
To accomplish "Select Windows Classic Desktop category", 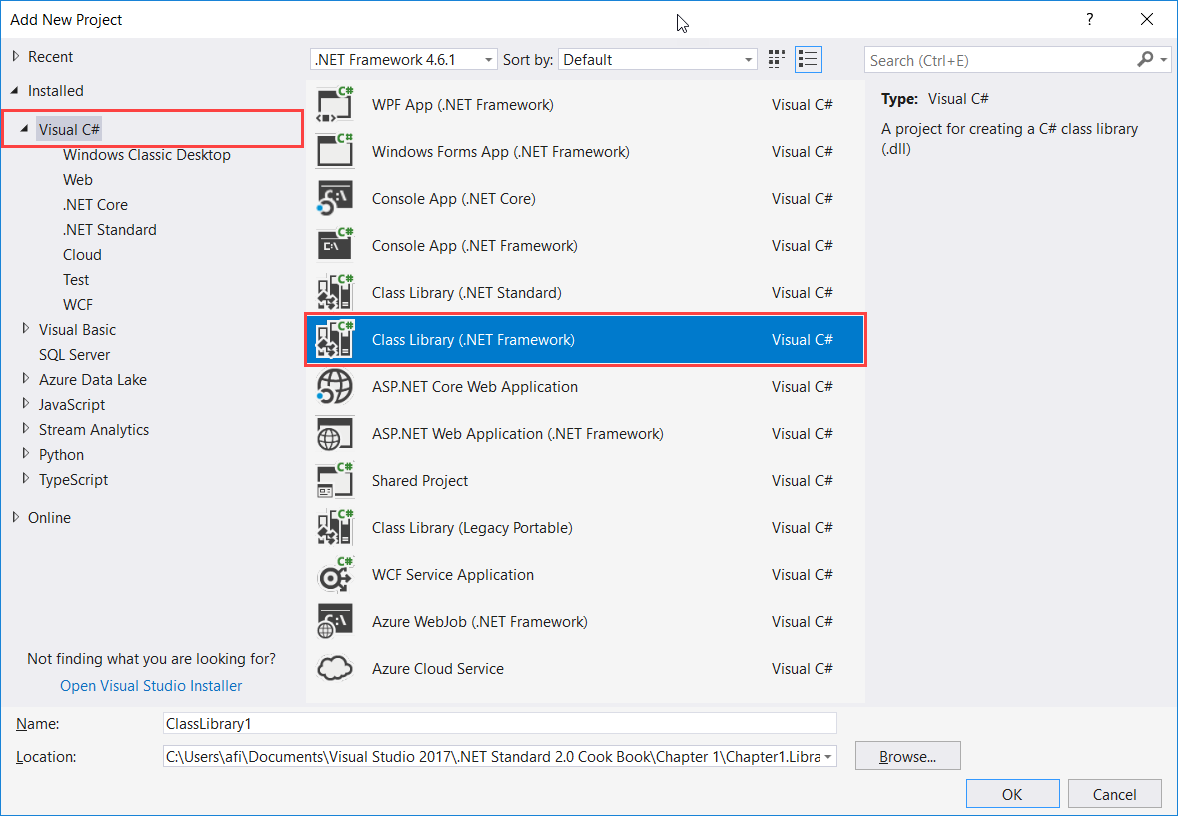I will (146, 155).
